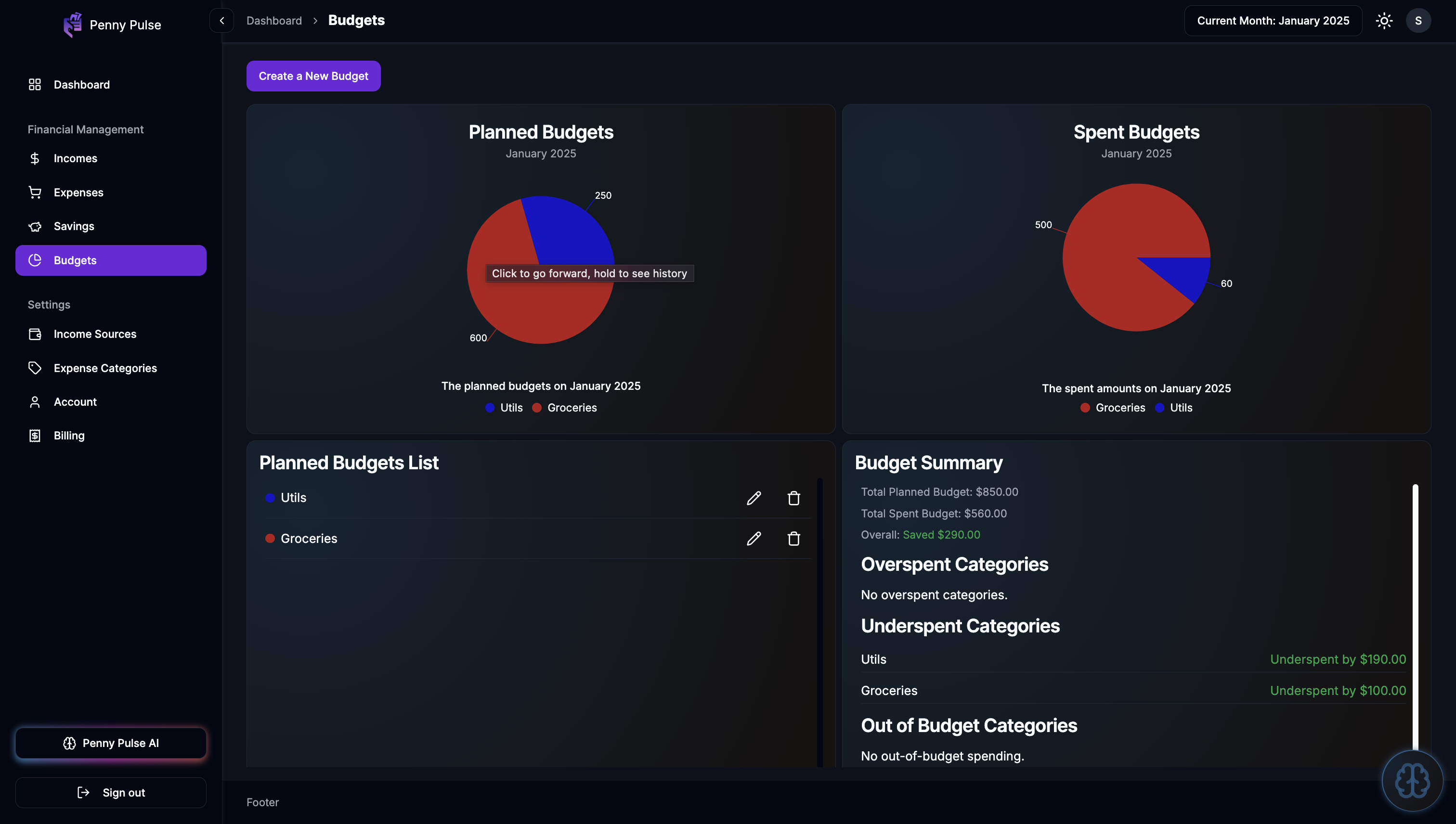1456x824 pixels.
Task: Open the S user avatar menu
Action: click(1418, 21)
